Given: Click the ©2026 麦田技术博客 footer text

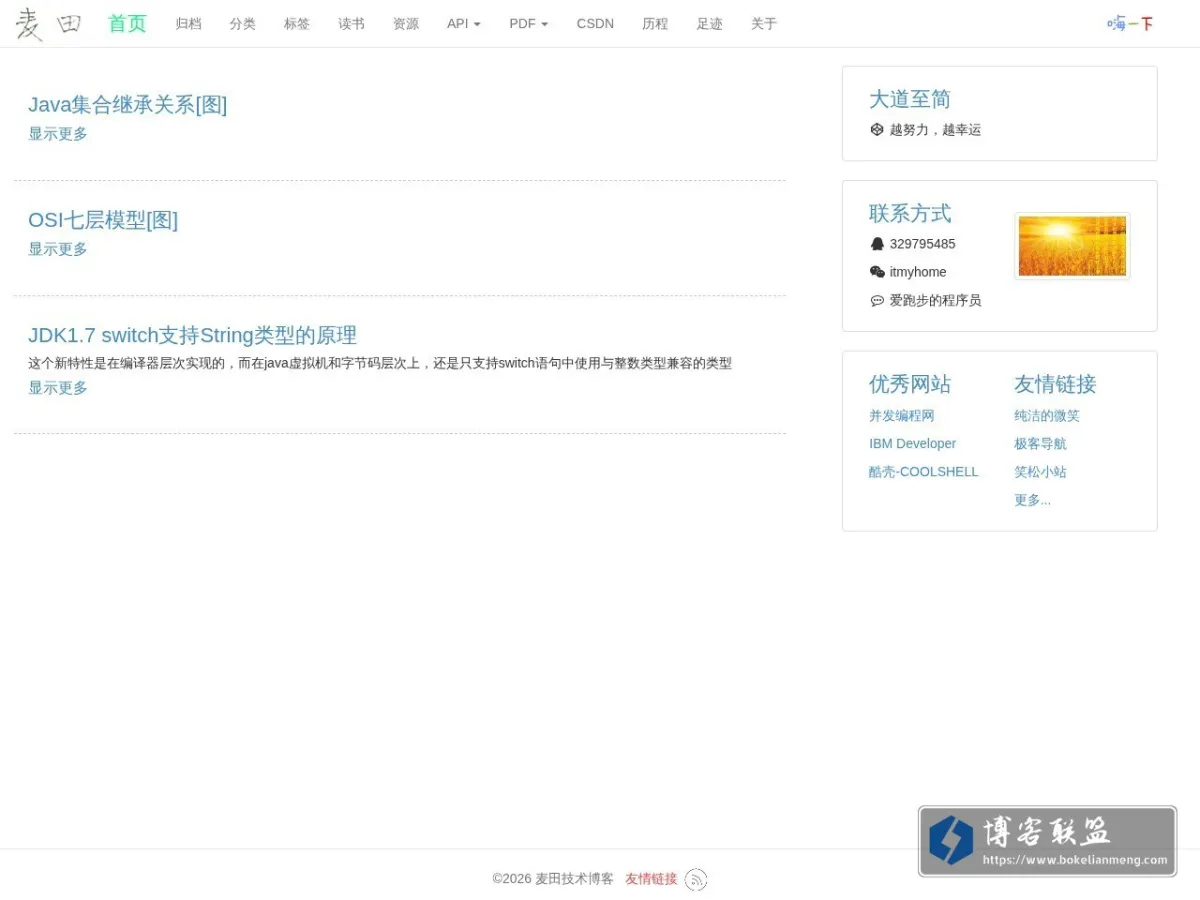Looking at the screenshot, I should pos(553,879).
